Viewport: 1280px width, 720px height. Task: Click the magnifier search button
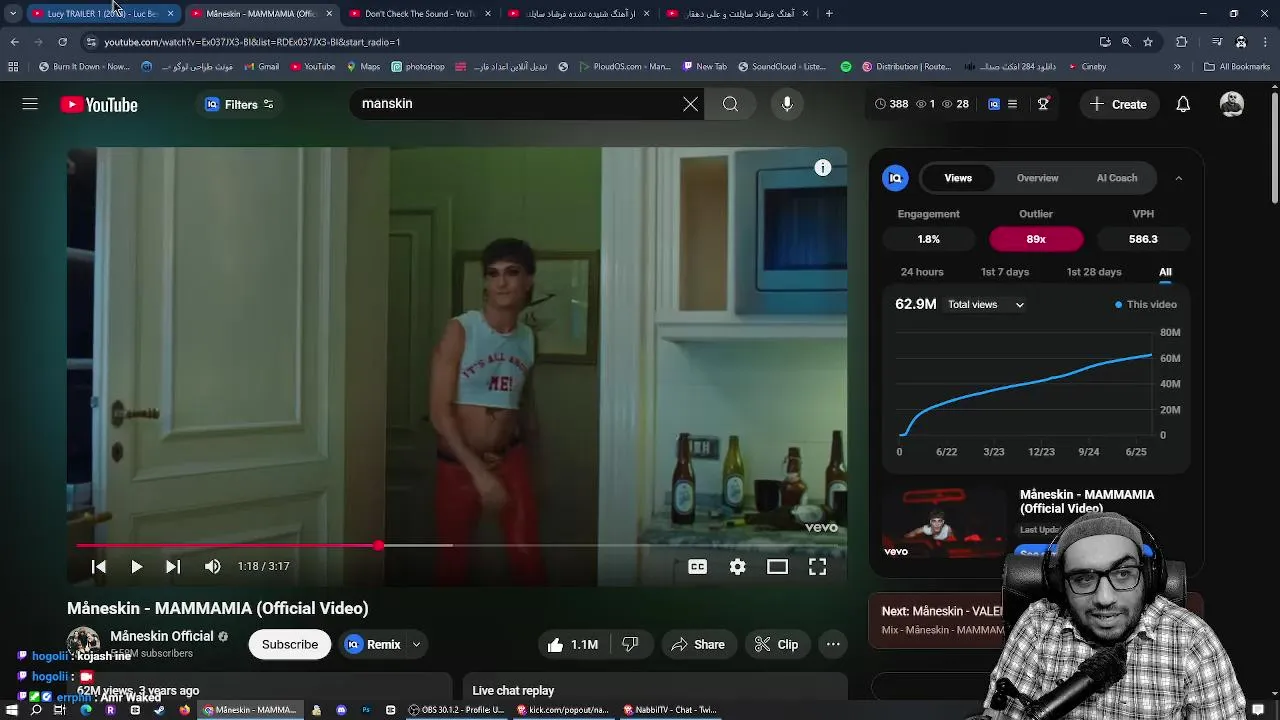click(x=730, y=104)
